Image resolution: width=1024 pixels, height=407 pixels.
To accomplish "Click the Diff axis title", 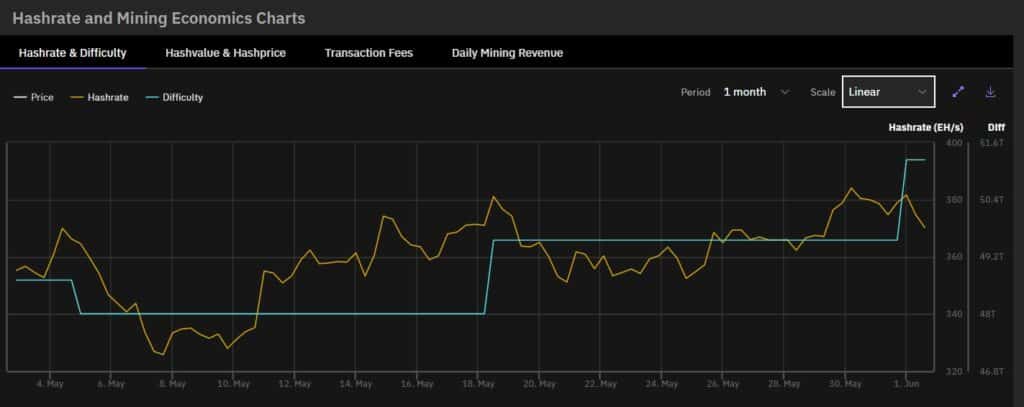I will coord(996,127).
